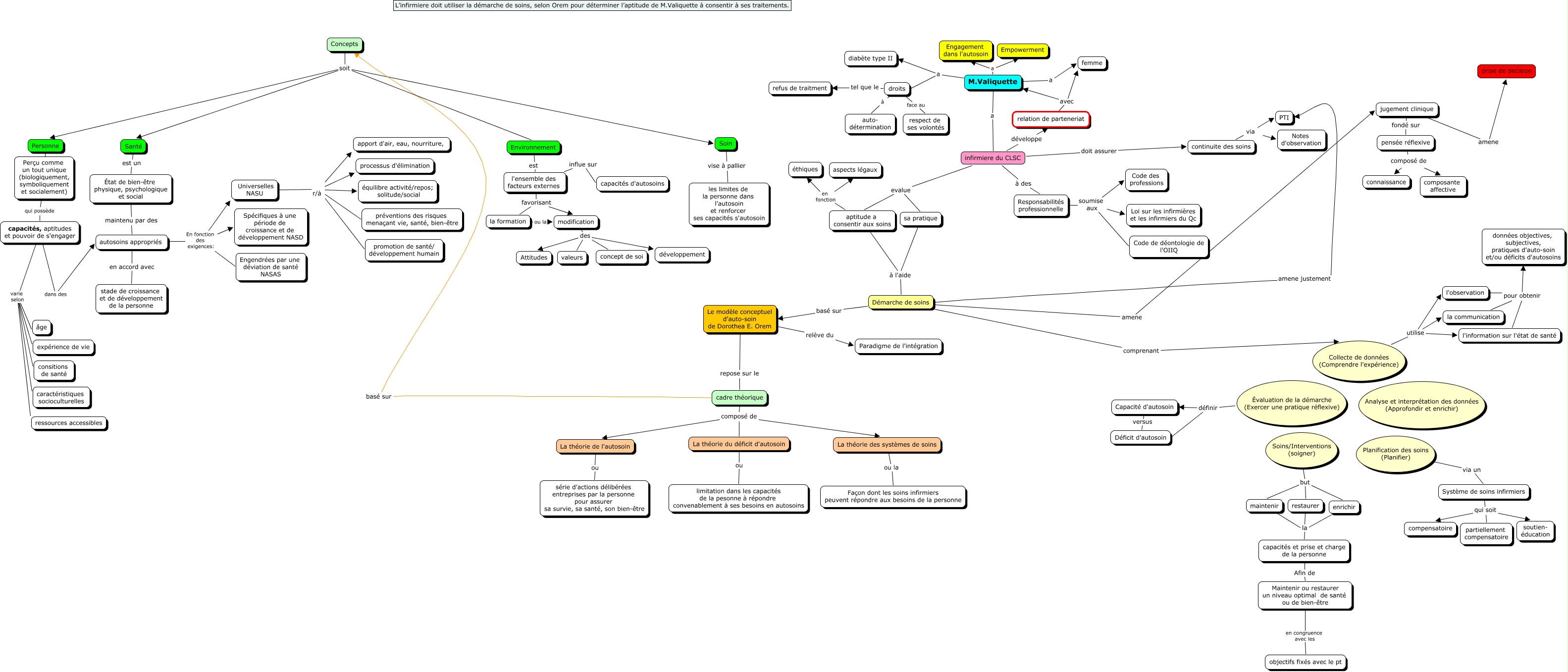Image resolution: width=1568 pixels, height=672 pixels.
Task: Select the La théorie de l'autosoin node
Action: pyautogui.click(x=595, y=446)
